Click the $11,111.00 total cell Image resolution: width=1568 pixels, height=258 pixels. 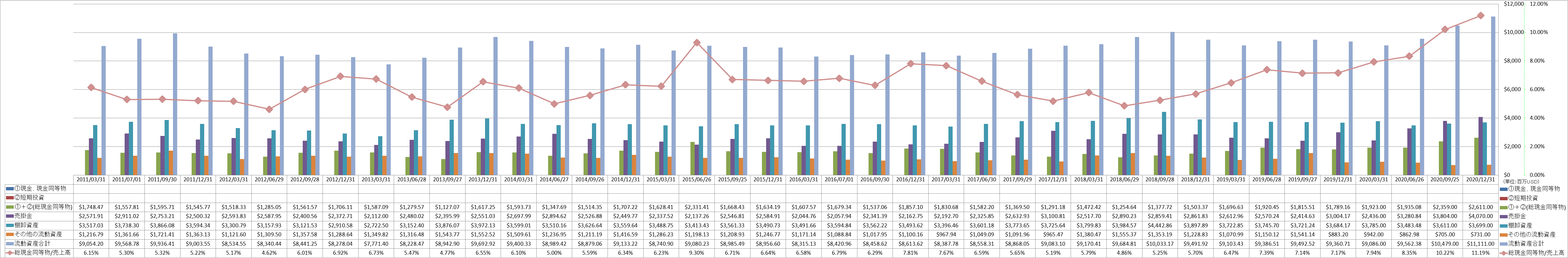pos(1481,243)
